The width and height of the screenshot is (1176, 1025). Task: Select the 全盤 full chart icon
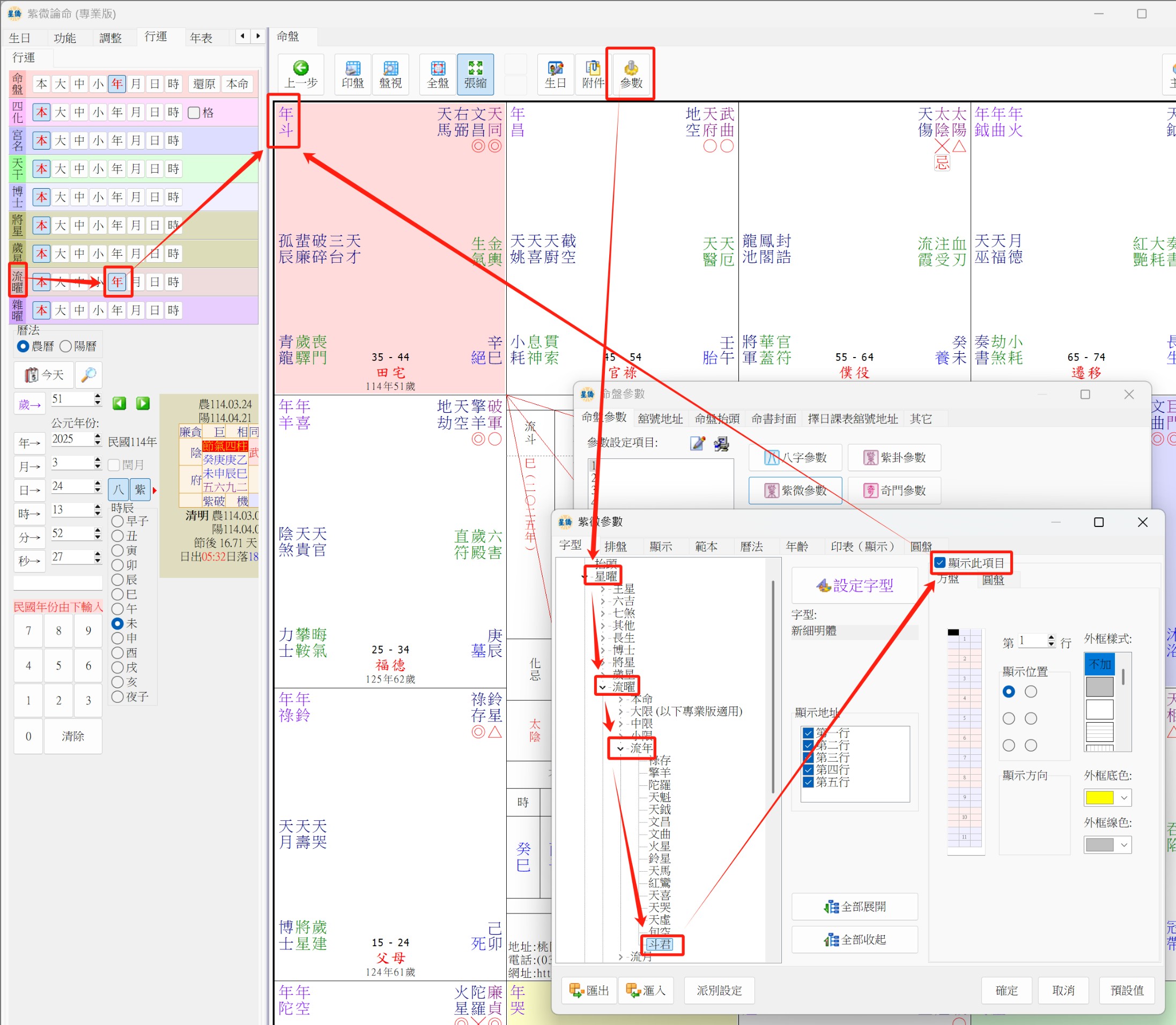(x=438, y=75)
